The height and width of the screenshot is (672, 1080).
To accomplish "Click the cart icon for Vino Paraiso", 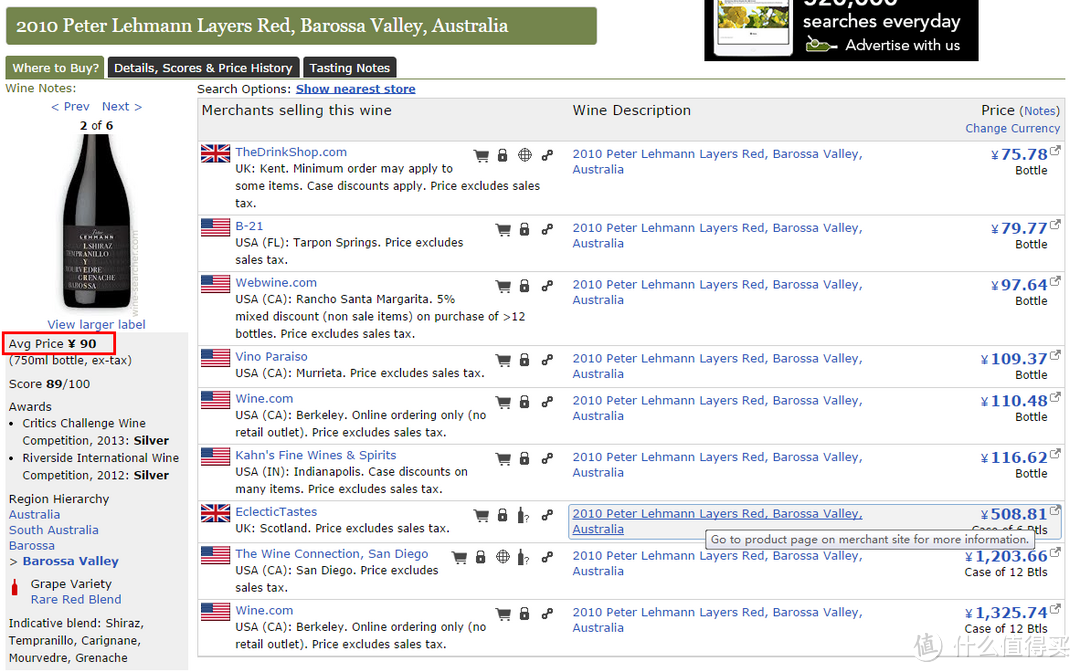I will tap(503, 360).
